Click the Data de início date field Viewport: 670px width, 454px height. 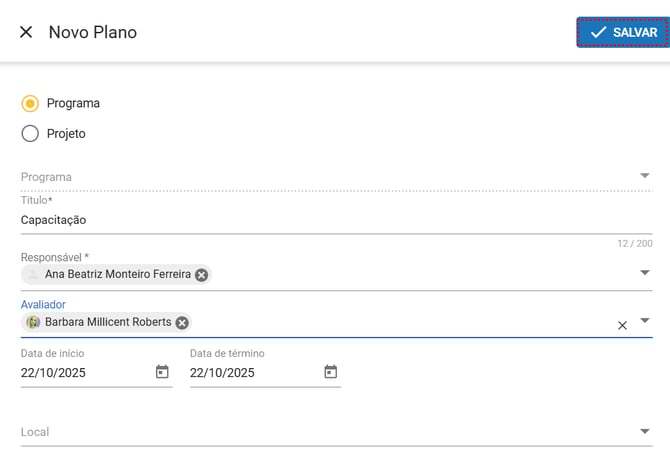point(80,373)
